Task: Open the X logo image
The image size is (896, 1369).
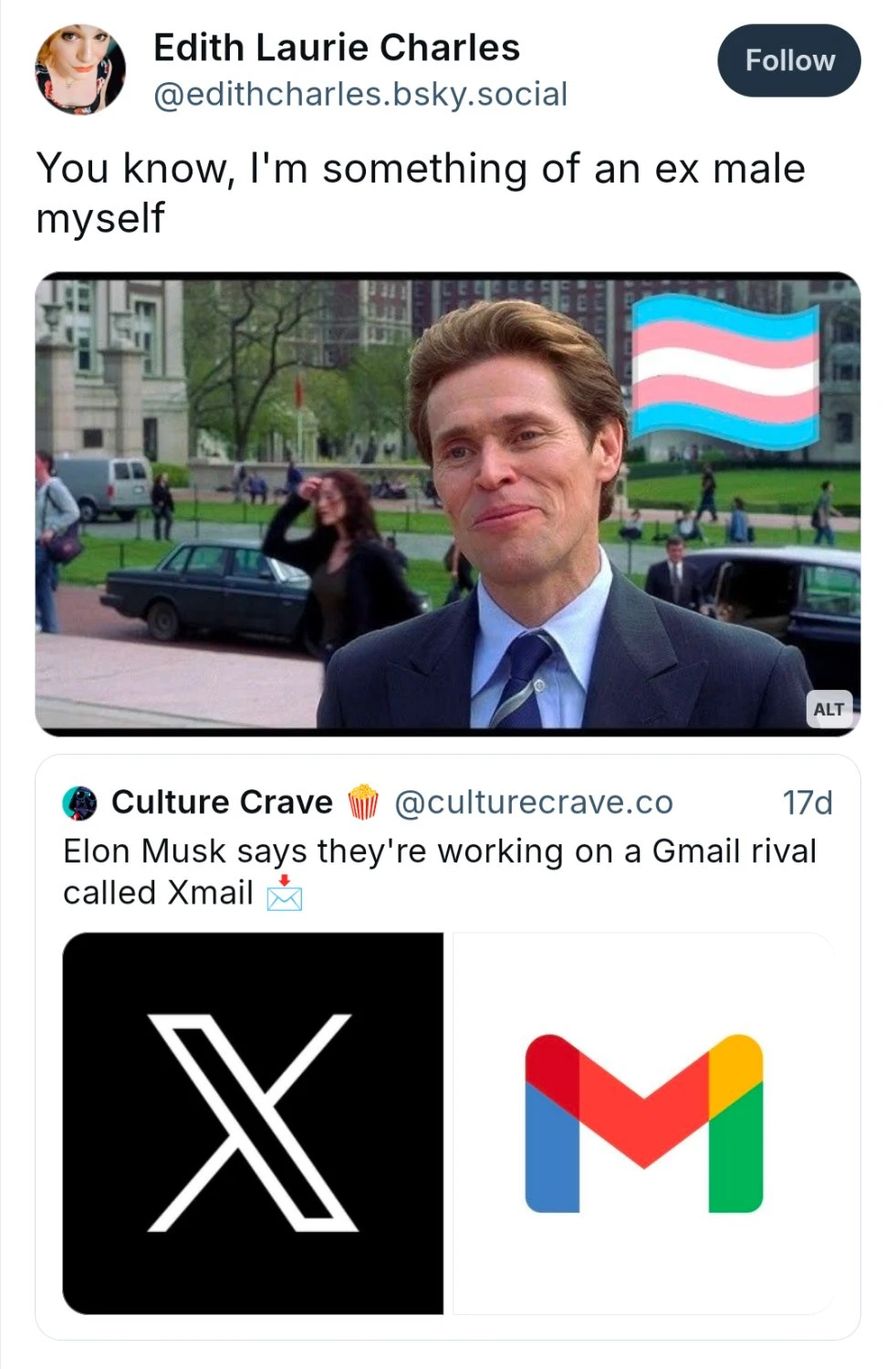Action: tap(253, 1123)
